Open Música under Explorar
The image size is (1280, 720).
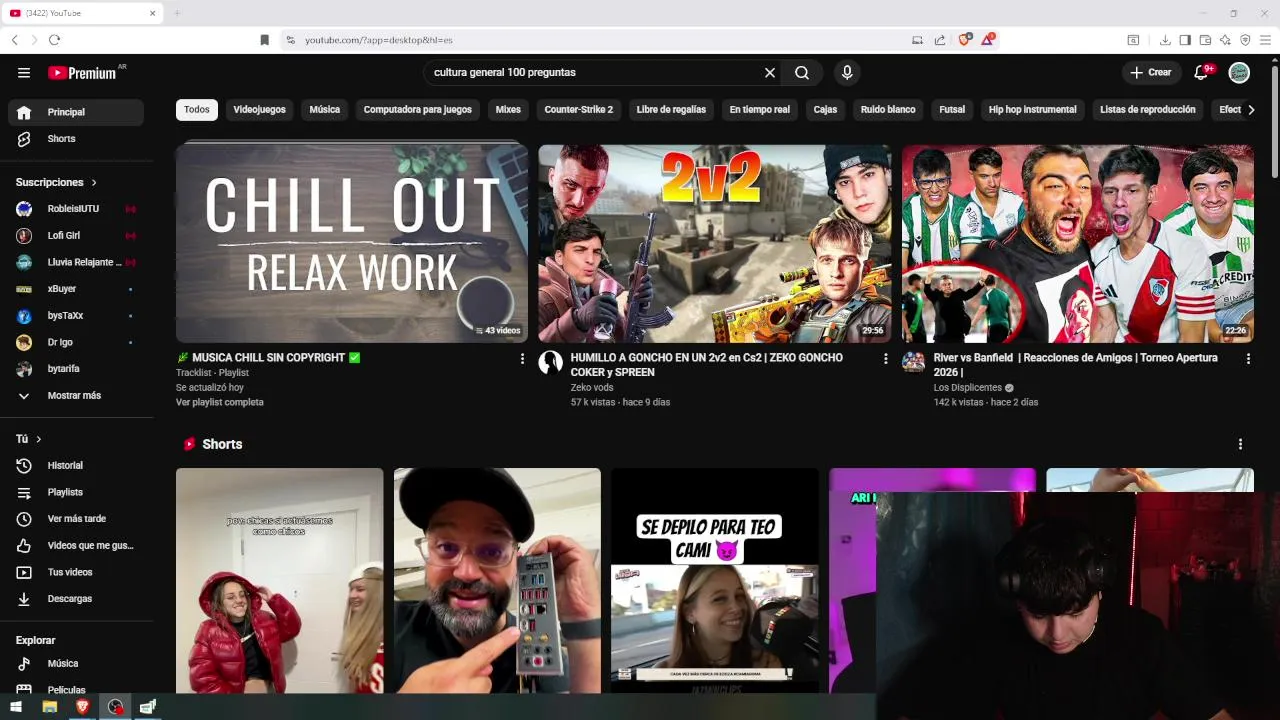(76, 664)
